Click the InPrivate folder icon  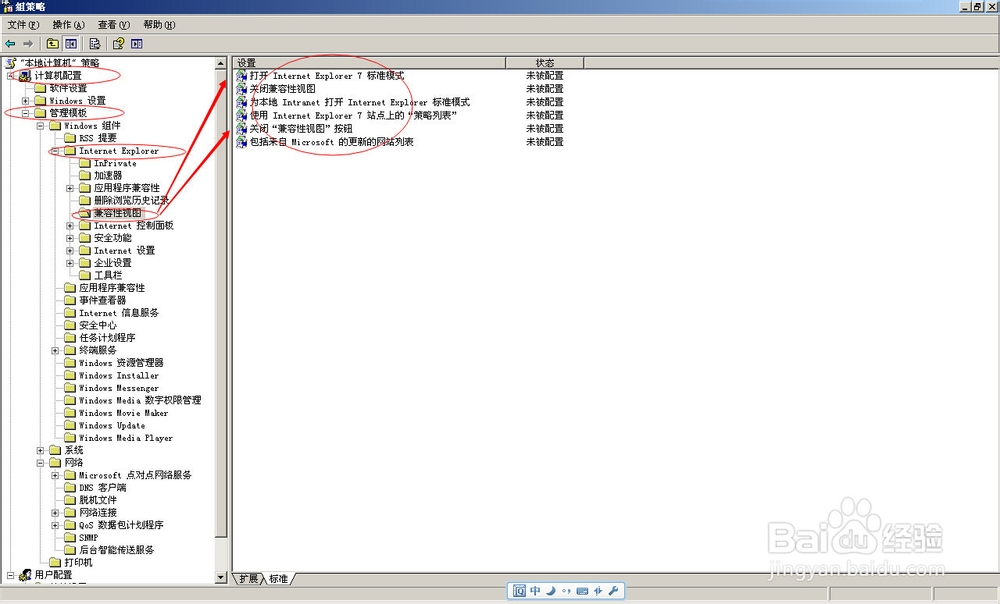[85, 163]
